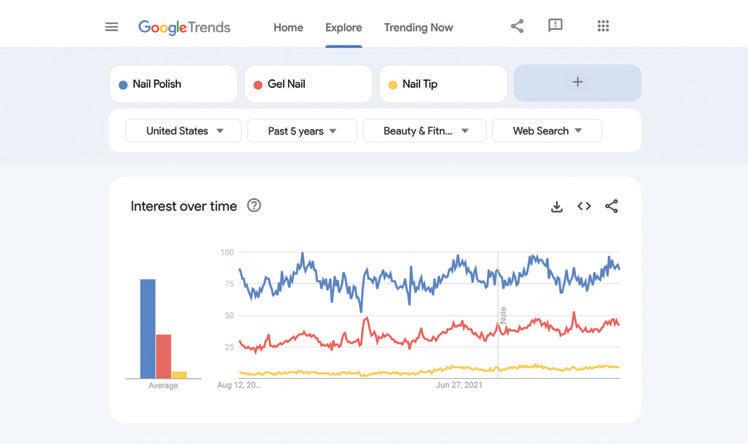This screenshot has height=444, width=748.
Task: Expand the Beauty & Fitness category dropdown
Action: 425,131
